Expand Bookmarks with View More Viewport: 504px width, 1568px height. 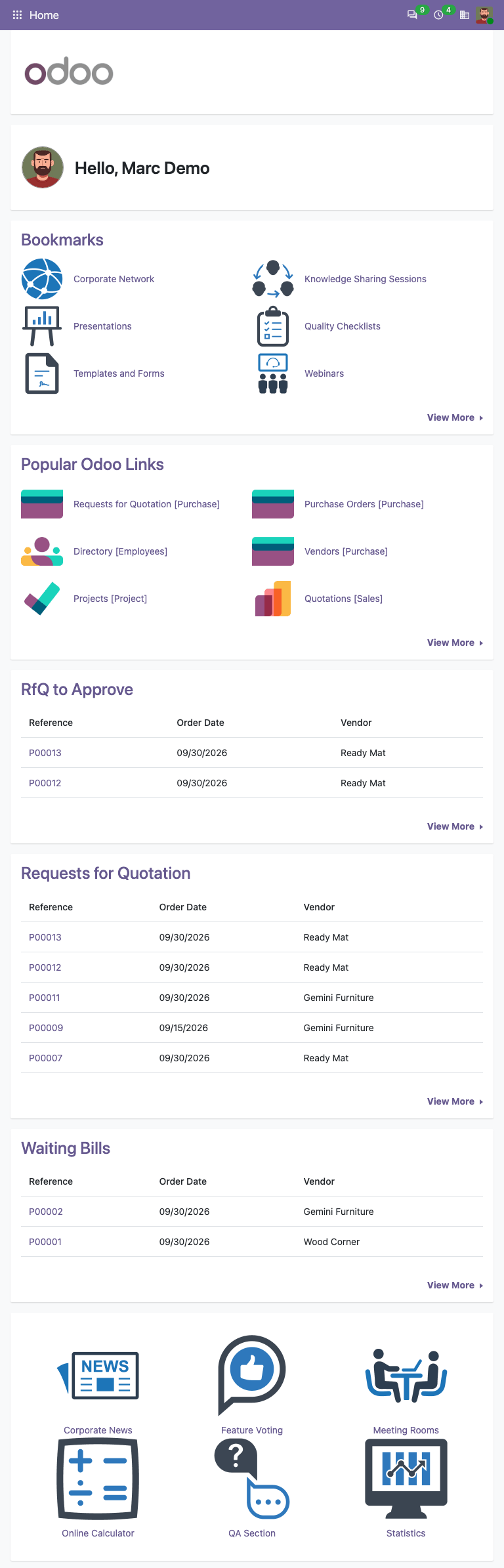pos(455,417)
